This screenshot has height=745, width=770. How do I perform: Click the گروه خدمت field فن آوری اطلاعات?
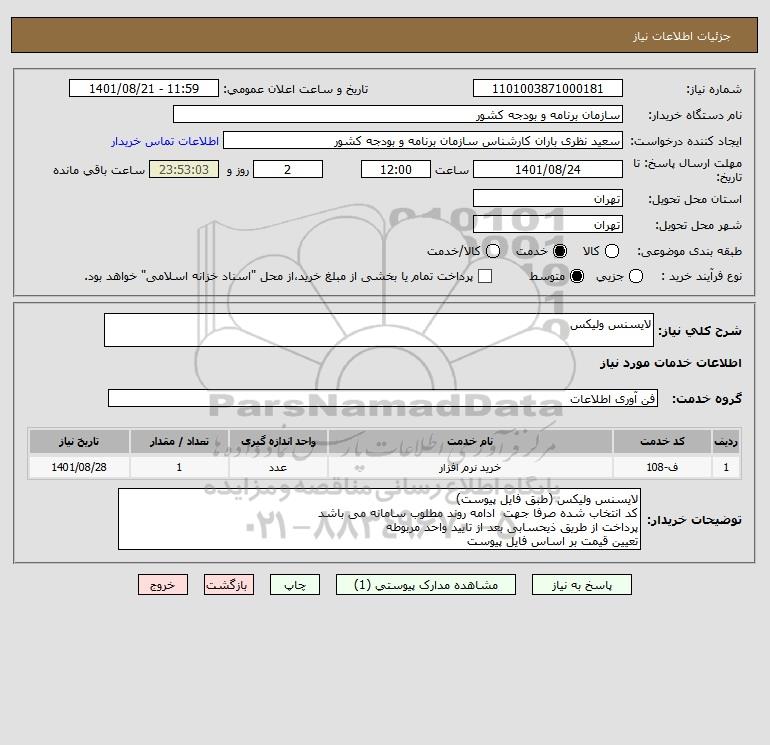[x=383, y=398]
